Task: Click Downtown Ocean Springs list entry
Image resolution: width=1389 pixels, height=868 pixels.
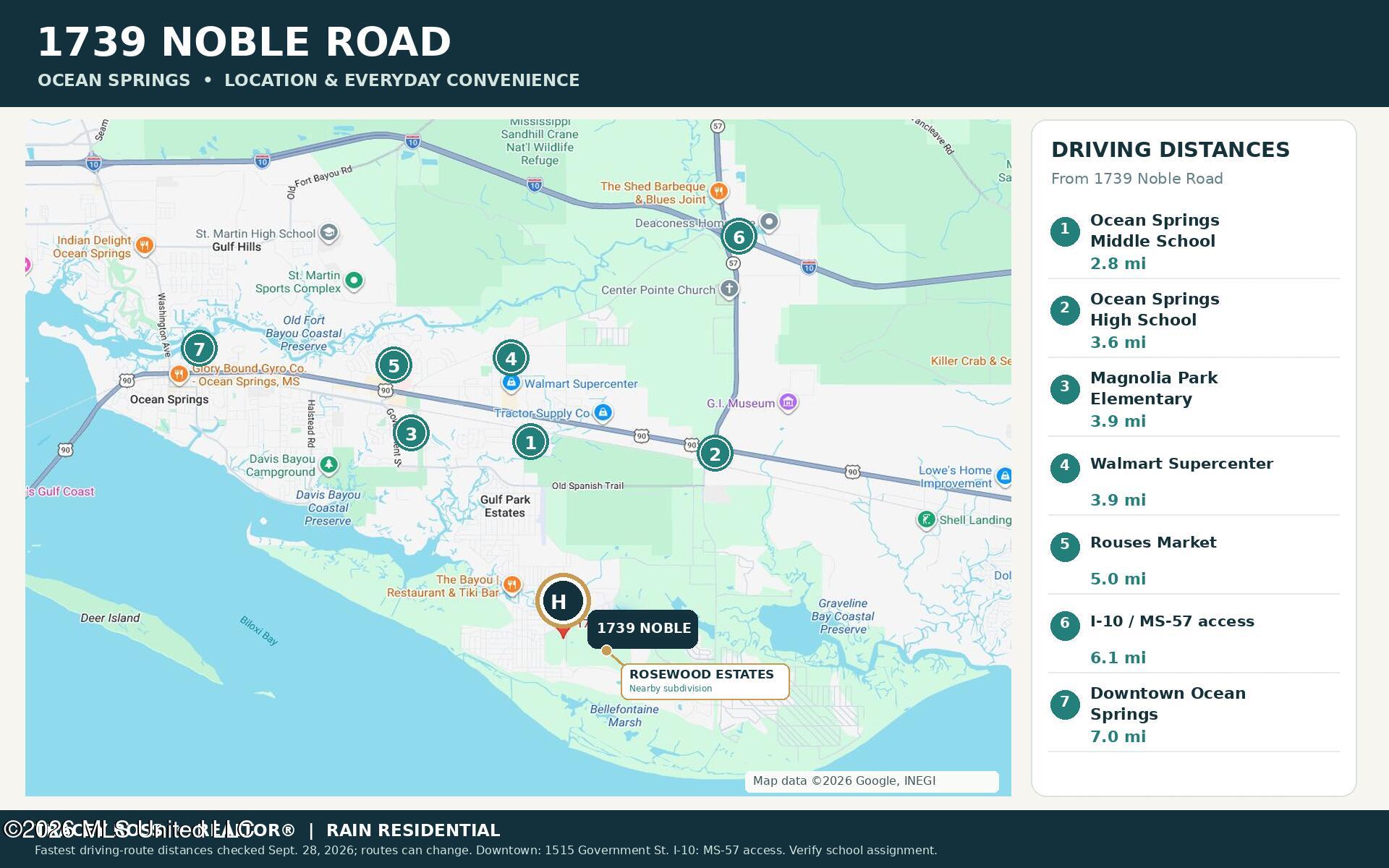Action: (1194, 715)
